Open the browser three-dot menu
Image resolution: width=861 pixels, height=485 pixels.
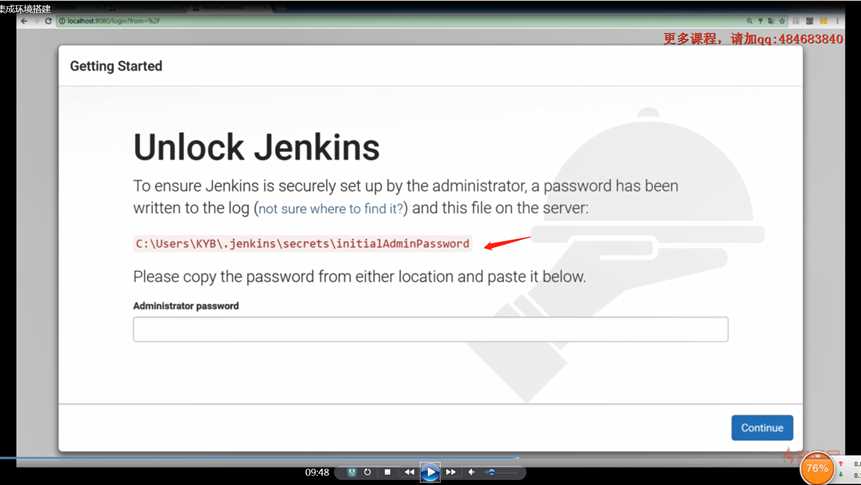pos(837,21)
